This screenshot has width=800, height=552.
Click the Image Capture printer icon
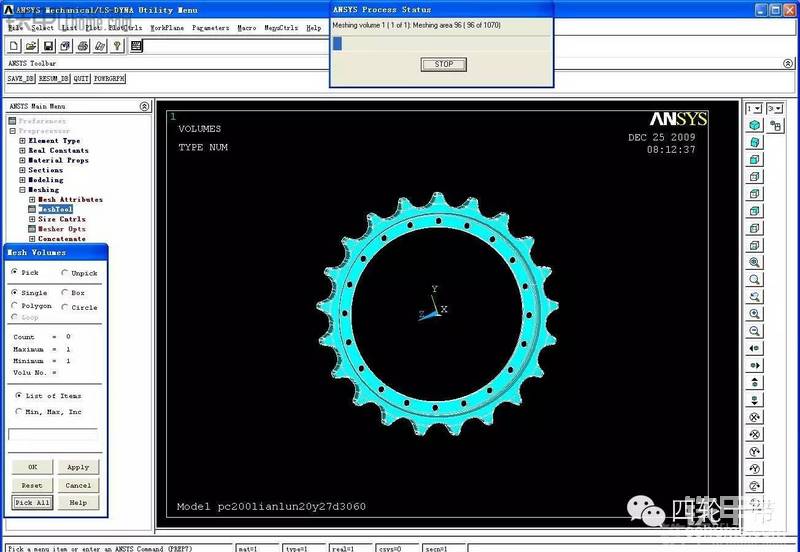point(83,46)
